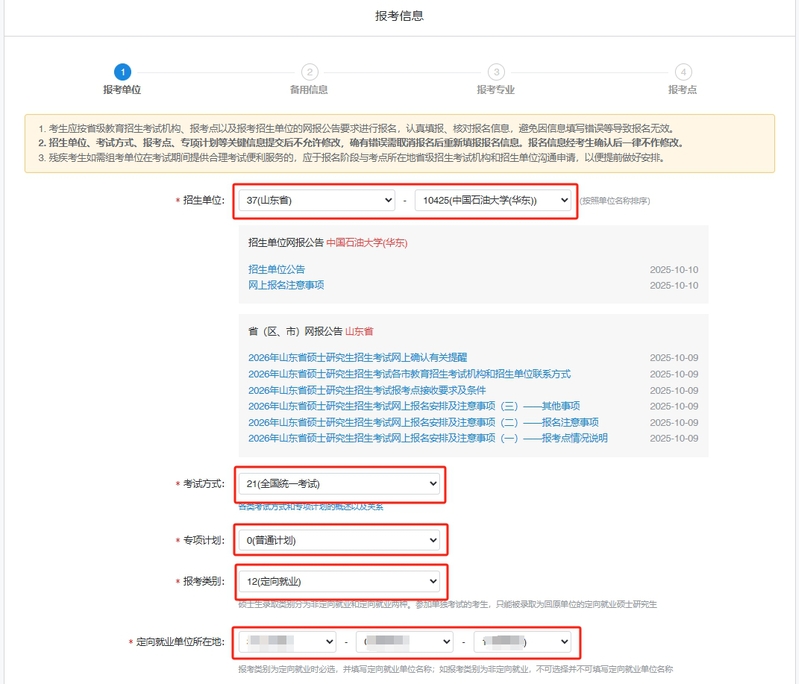Open the province dropdown showing 37(山东省)
The image size is (799, 684).
tap(317, 201)
